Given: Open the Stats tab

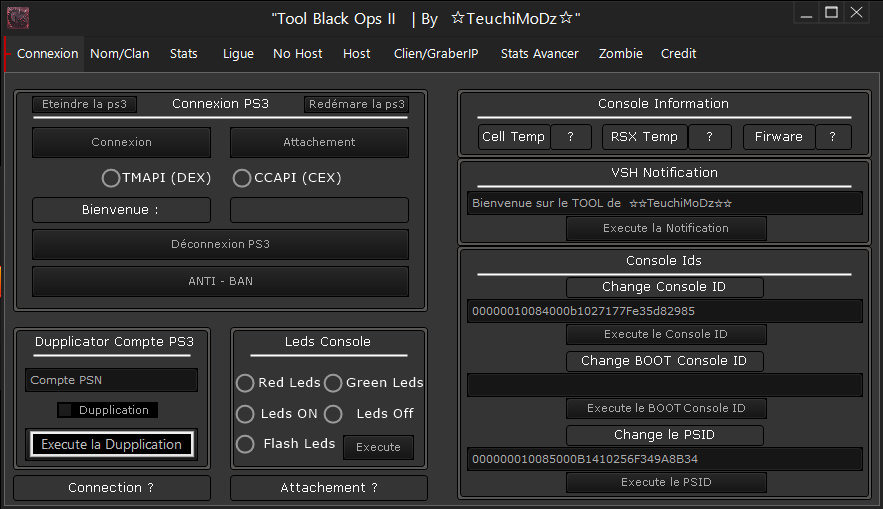Looking at the screenshot, I should [x=183, y=54].
